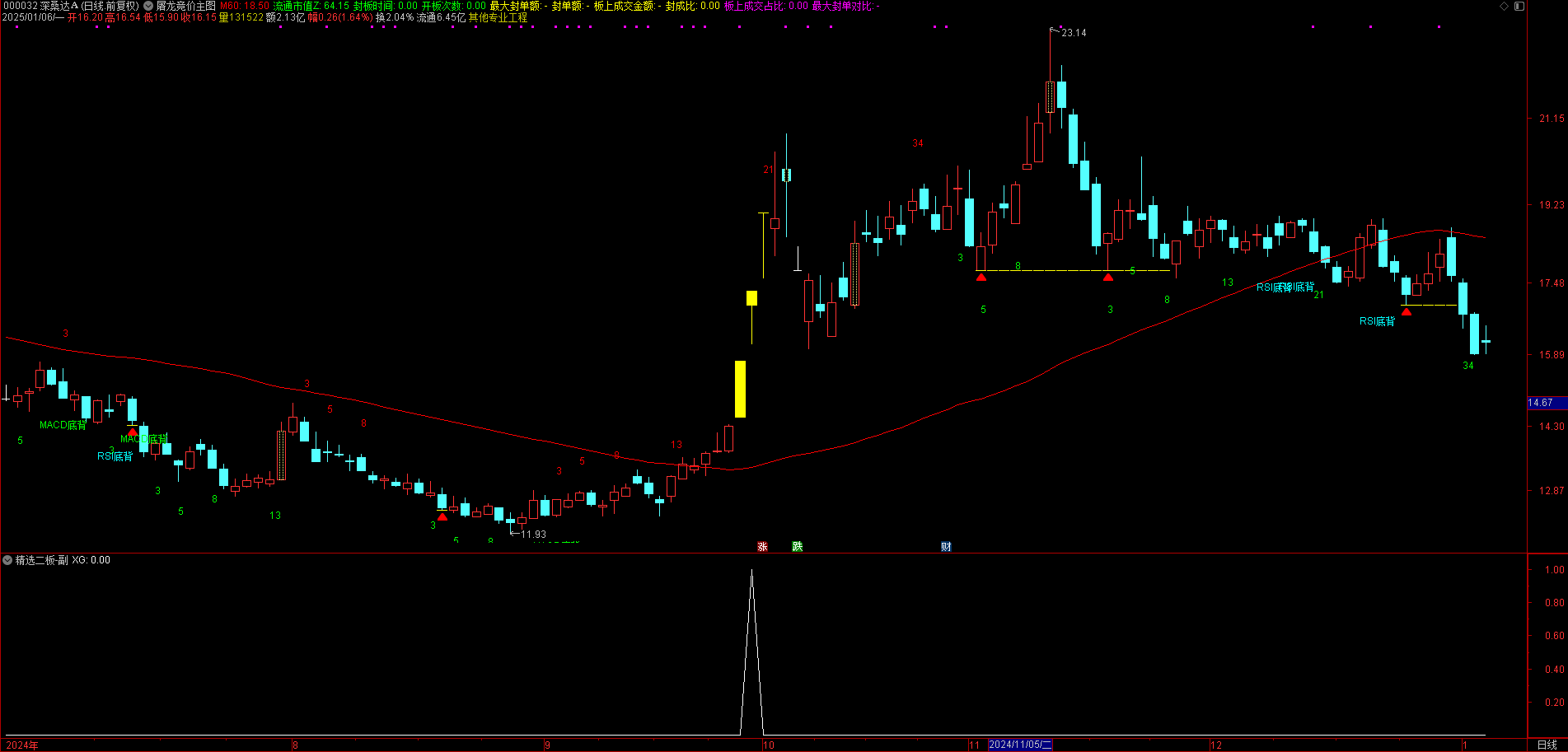
Task: Click the month 12 marker on time axis
Action: pyautogui.click(x=1216, y=745)
